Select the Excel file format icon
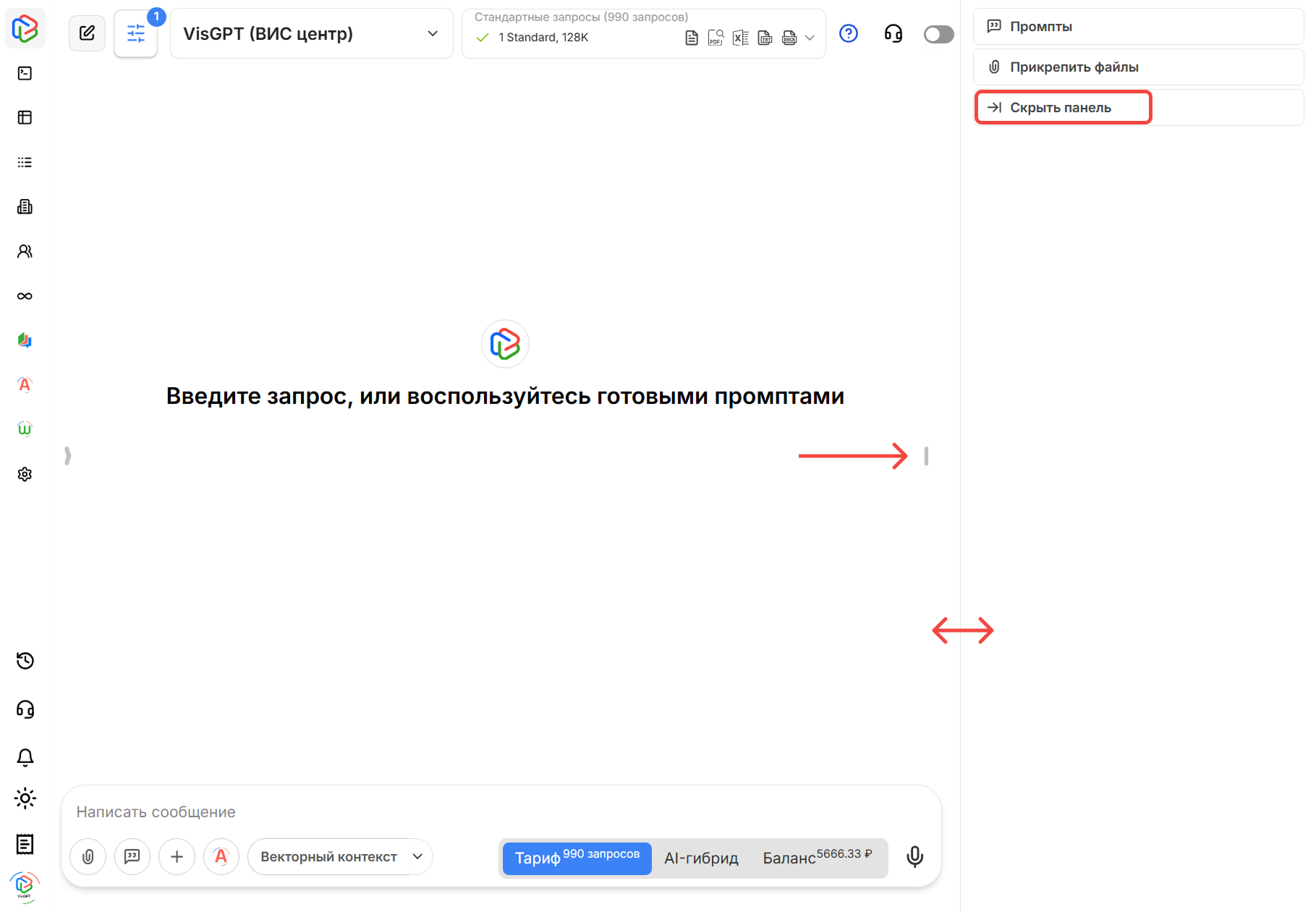 pyautogui.click(x=740, y=37)
